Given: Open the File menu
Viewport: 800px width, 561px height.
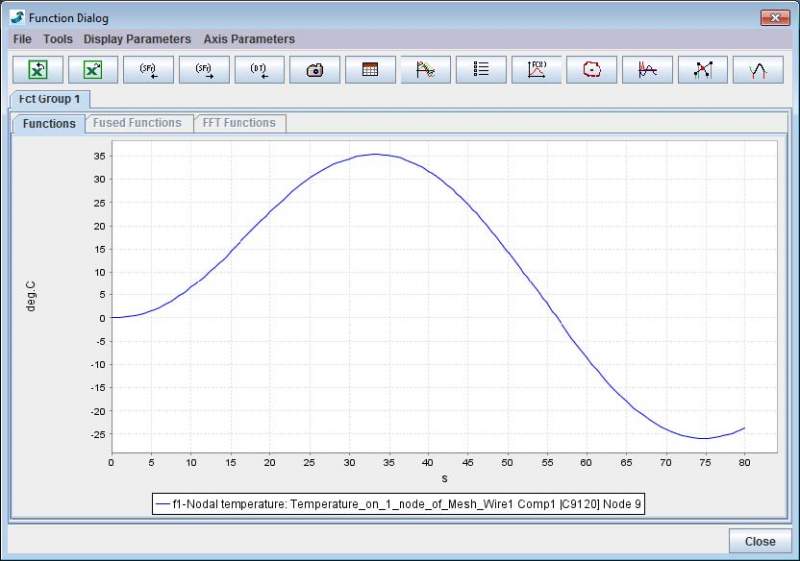Looking at the screenshot, I should point(22,39).
